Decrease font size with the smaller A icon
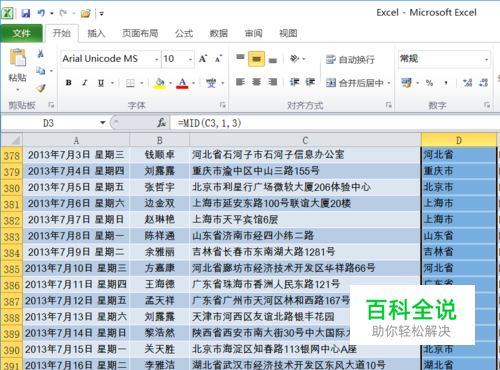 click(x=218, y=59)
